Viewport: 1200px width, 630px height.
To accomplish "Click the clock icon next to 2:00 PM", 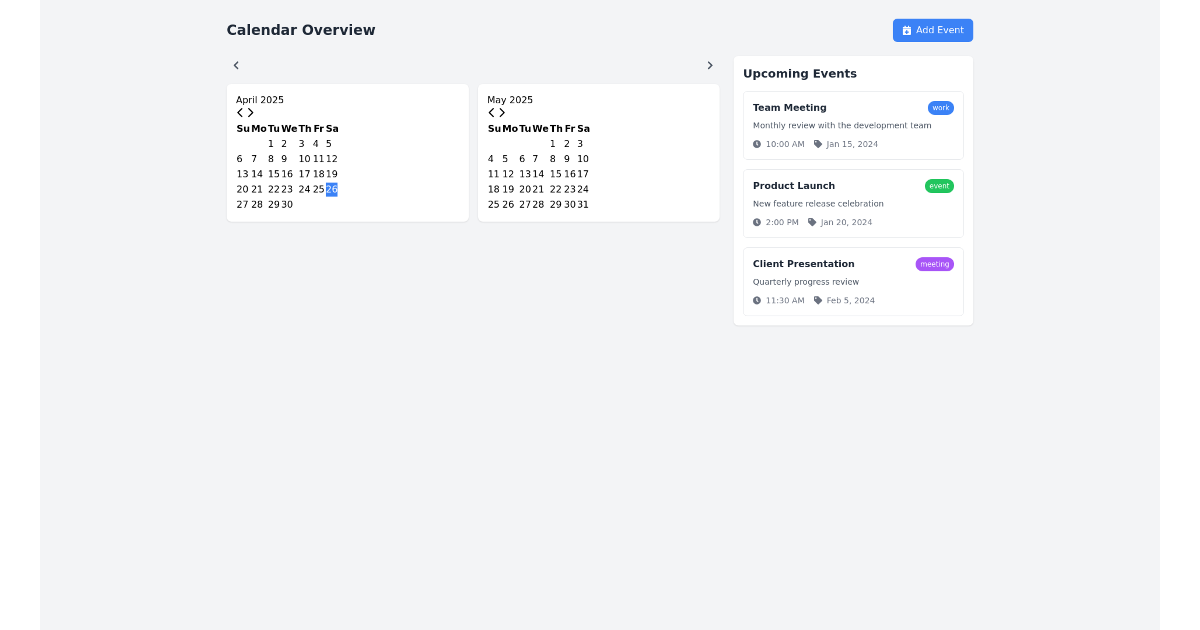I will click(757, 222).
